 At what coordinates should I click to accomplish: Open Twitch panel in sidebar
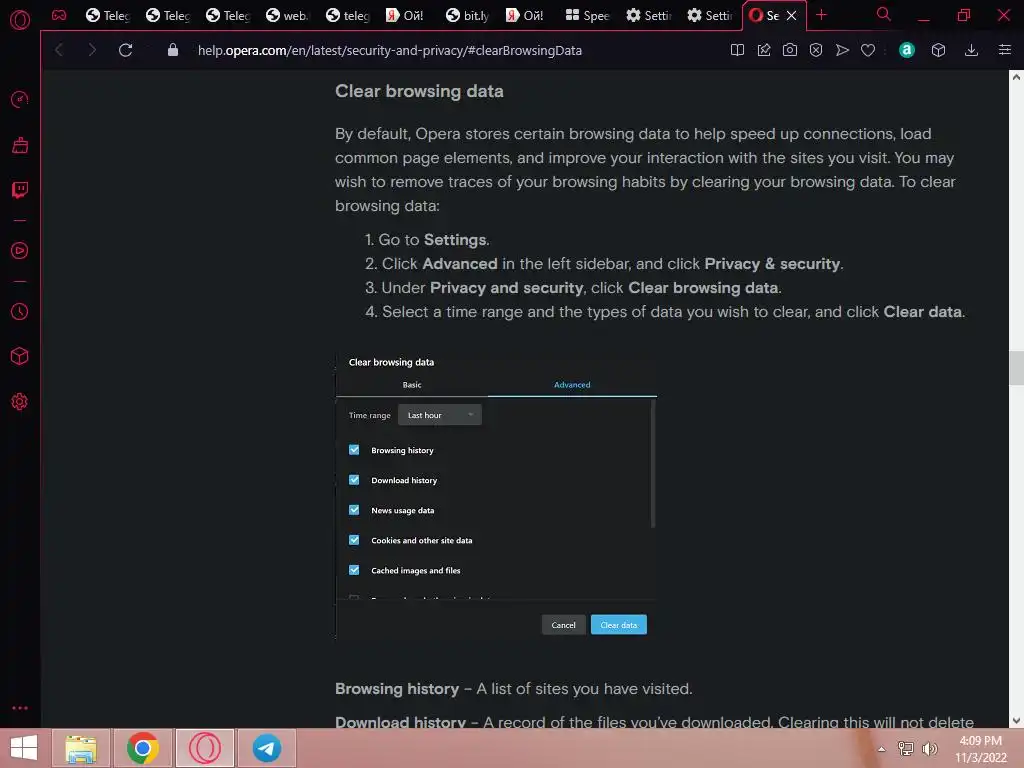point(20,190)
